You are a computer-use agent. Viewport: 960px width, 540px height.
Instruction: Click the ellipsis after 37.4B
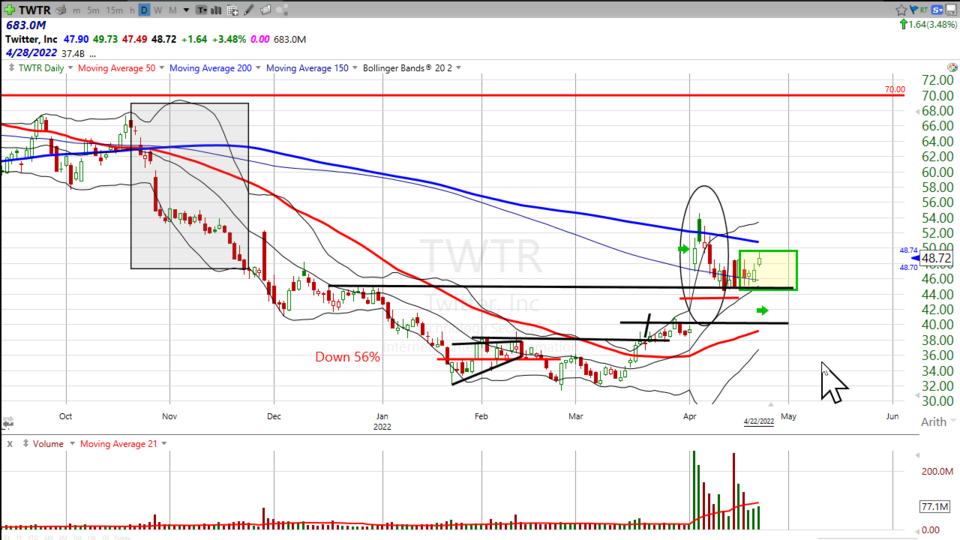click(x=92, y=54)
